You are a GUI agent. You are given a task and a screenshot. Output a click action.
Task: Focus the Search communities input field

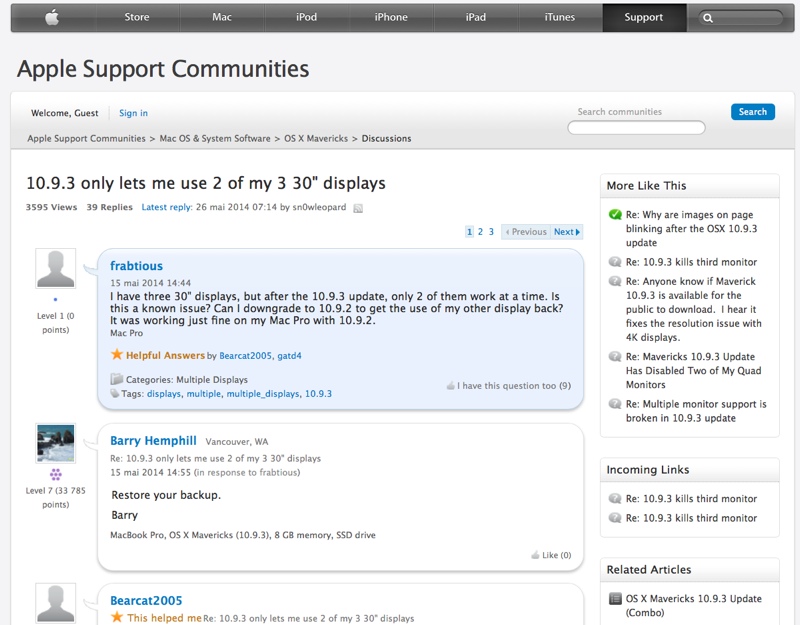636,128
